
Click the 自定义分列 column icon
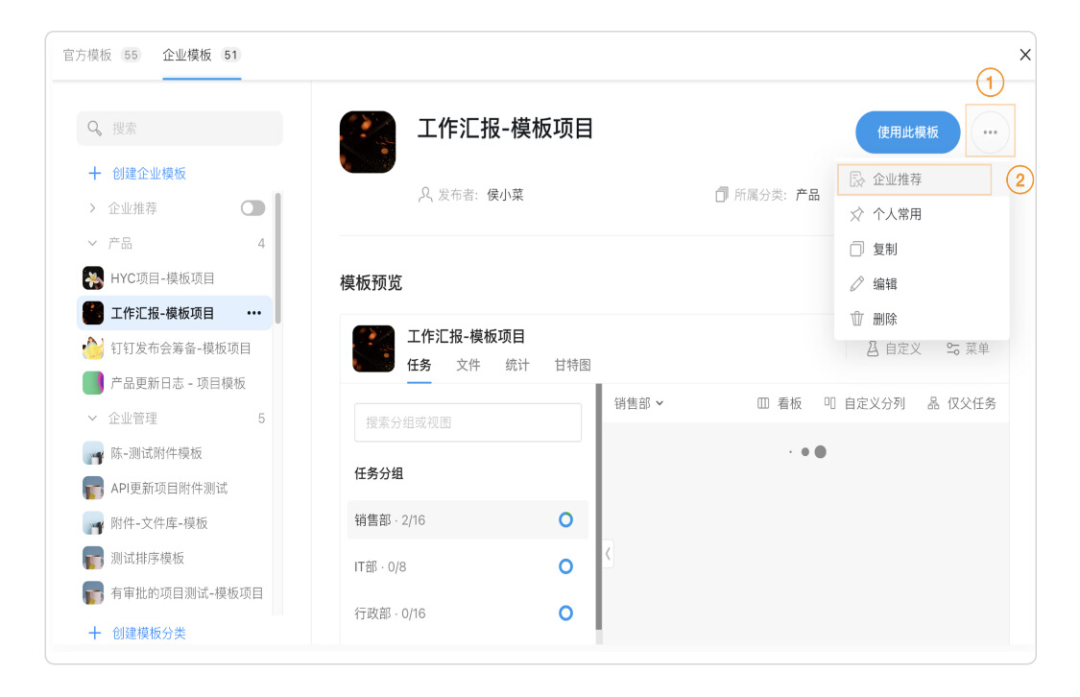(830, 404)
